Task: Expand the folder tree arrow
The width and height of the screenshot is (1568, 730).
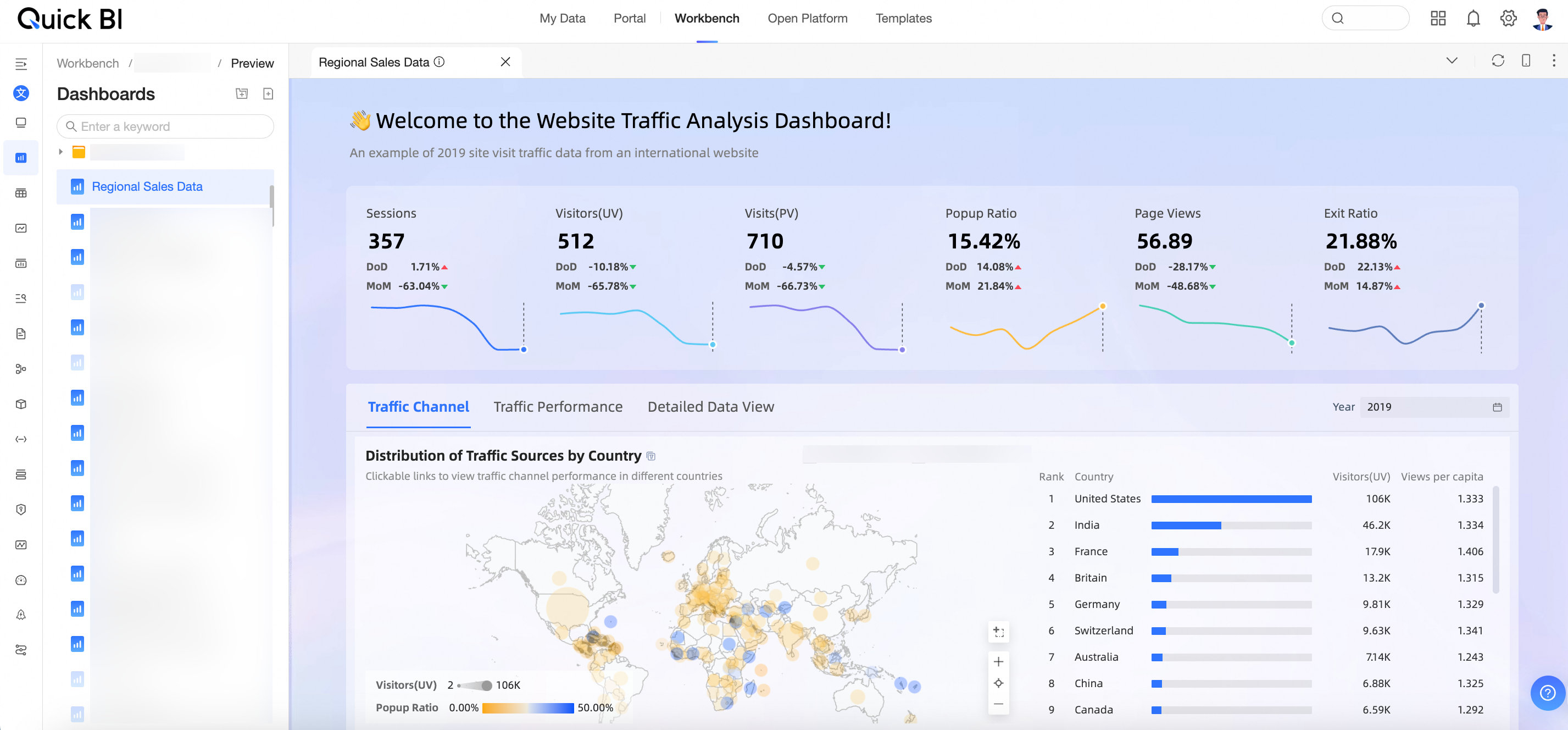Action: [x=61, y=152]
